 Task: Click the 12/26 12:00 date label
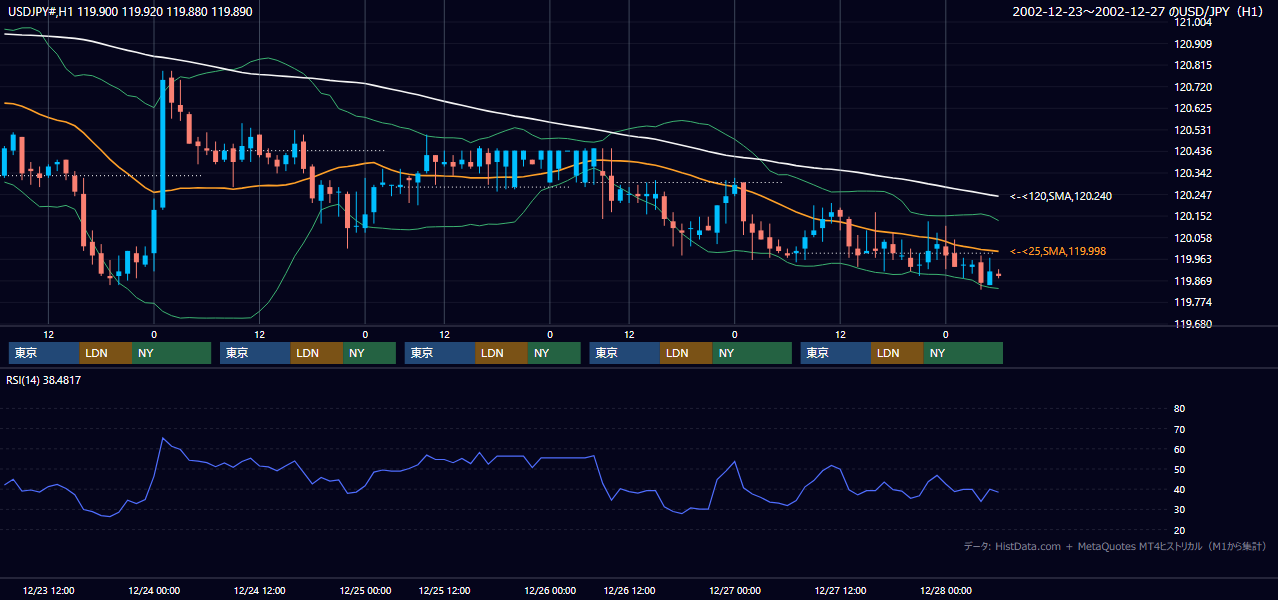[630, 590]
